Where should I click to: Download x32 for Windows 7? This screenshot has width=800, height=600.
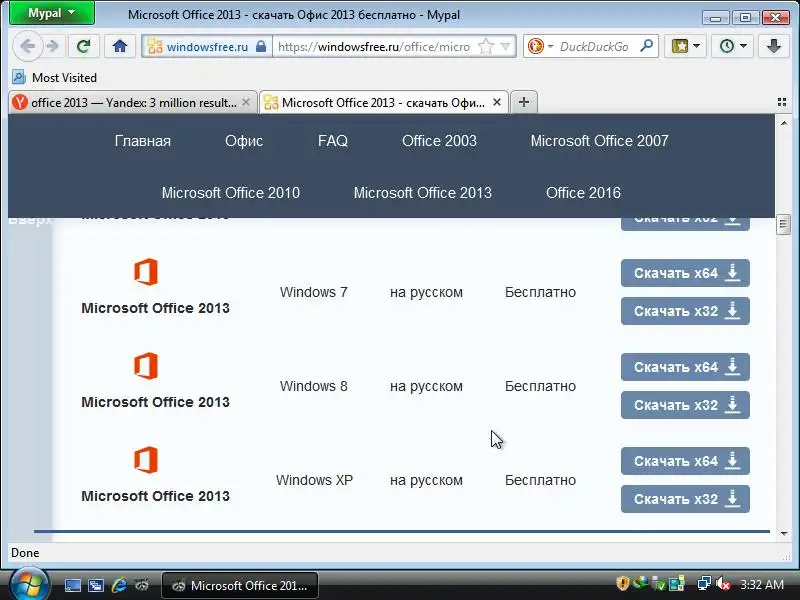tap(685, 311)
